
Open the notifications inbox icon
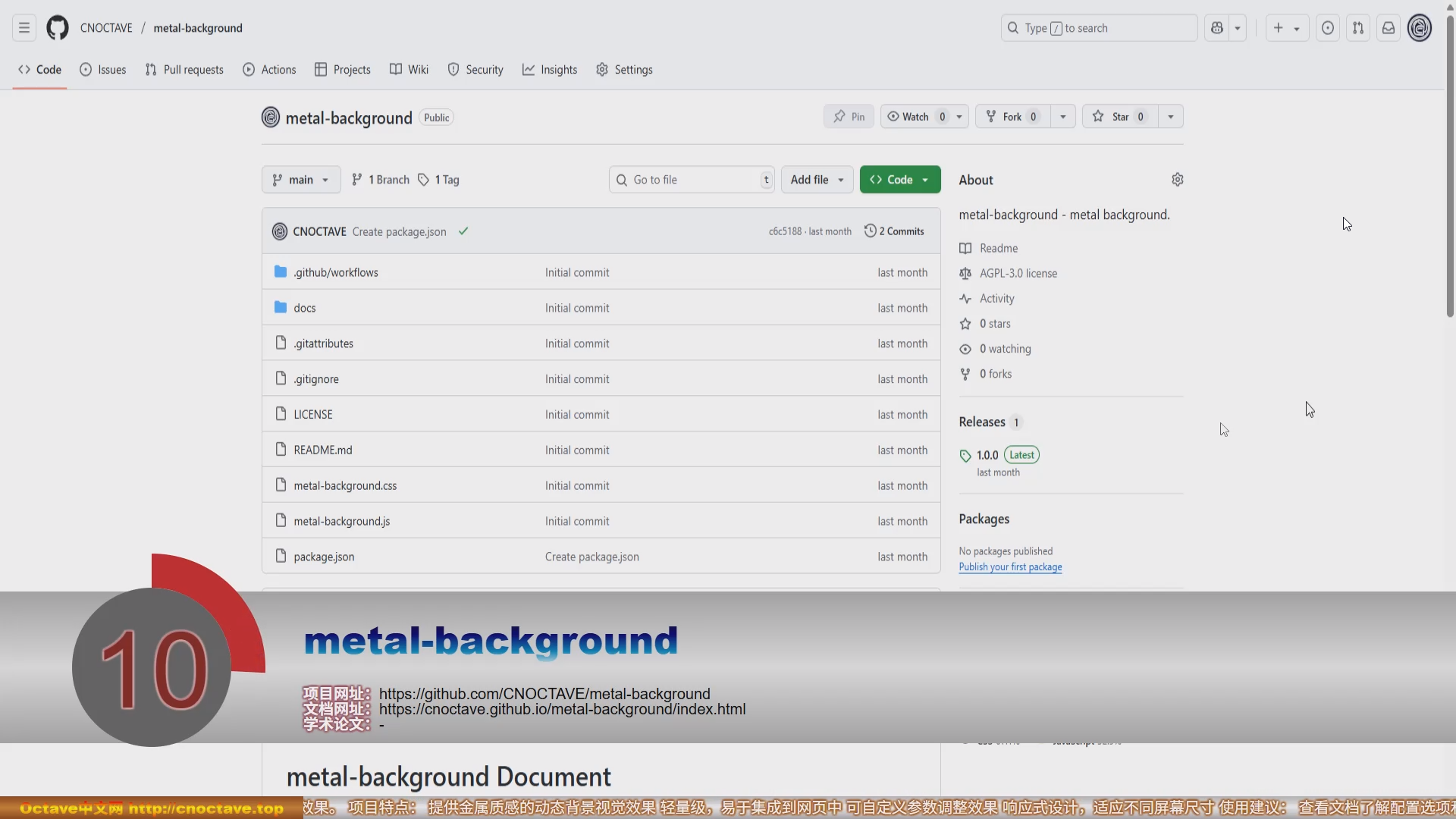[1388, 28]
